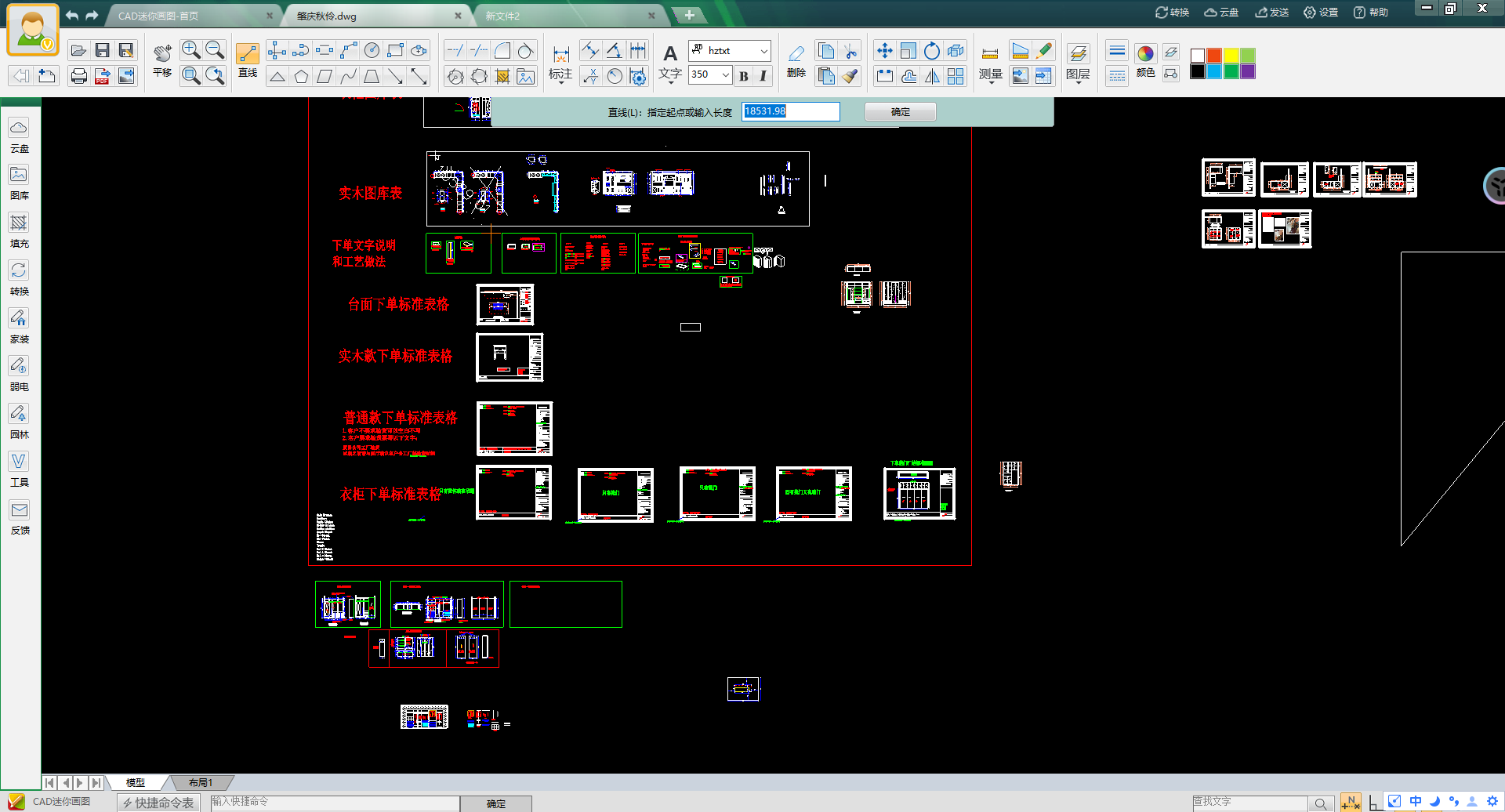Click the print icon in toolbar
The image size is (1505, 812).
tap(78, 76)
